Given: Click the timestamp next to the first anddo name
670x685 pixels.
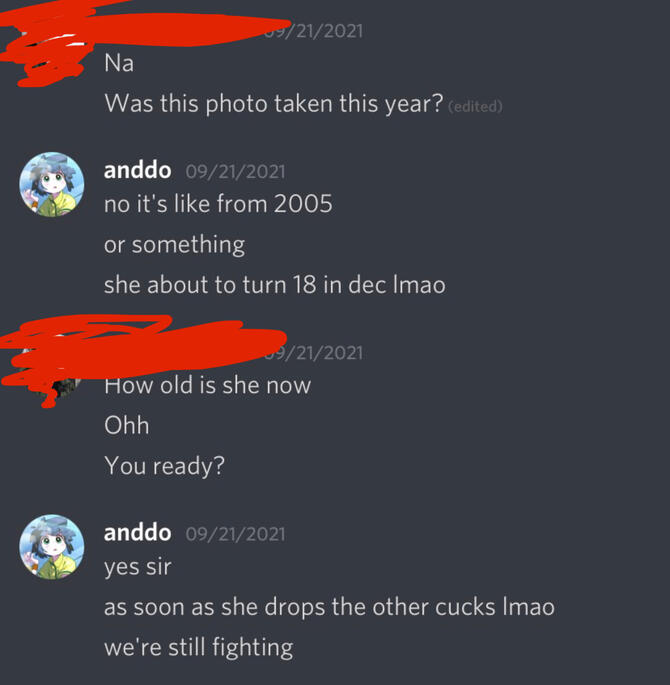Looking at the screenshot, I should (x=235, y=171).
